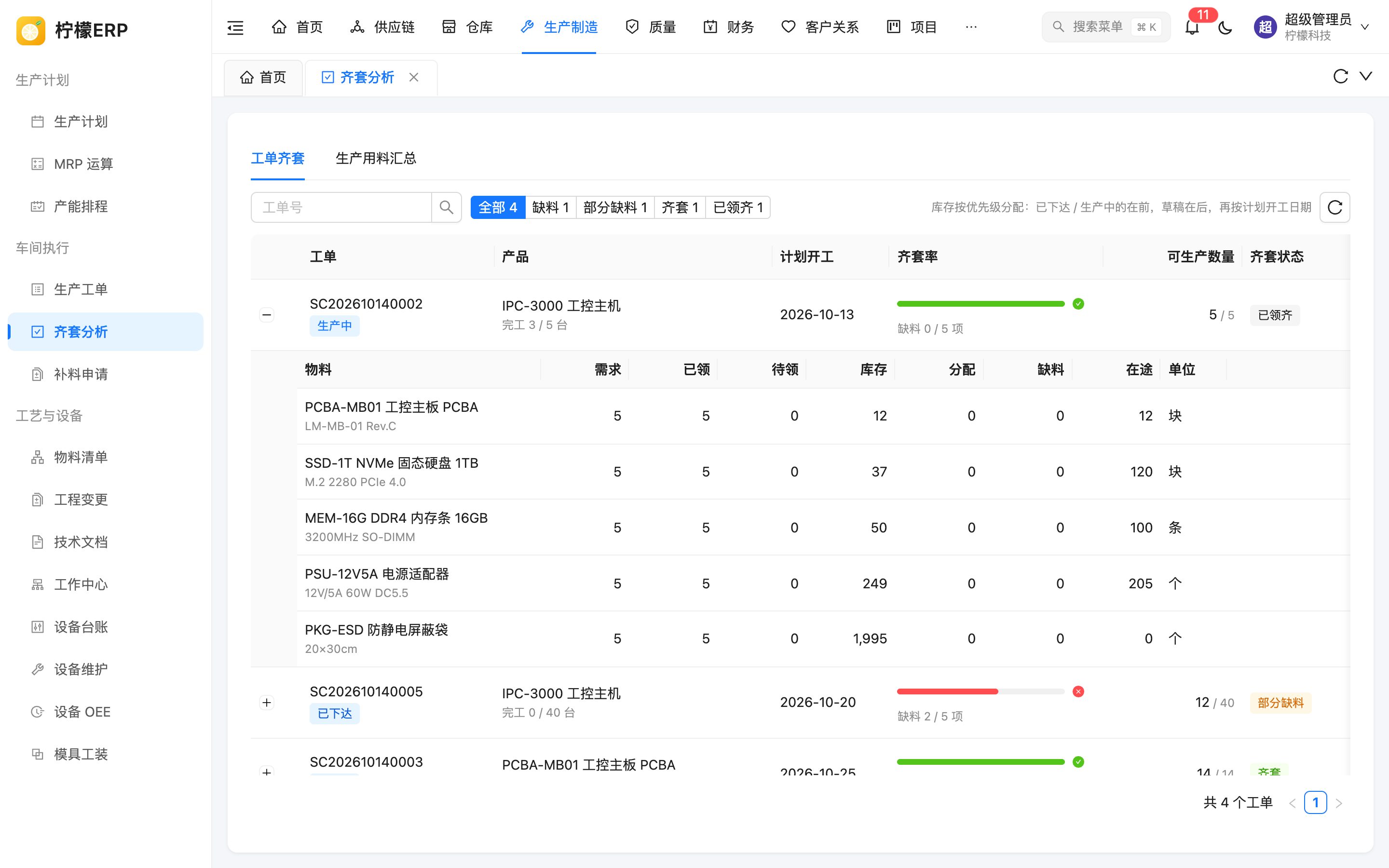
Task: Open 模具工装 sidebar item
Action: 106,754
